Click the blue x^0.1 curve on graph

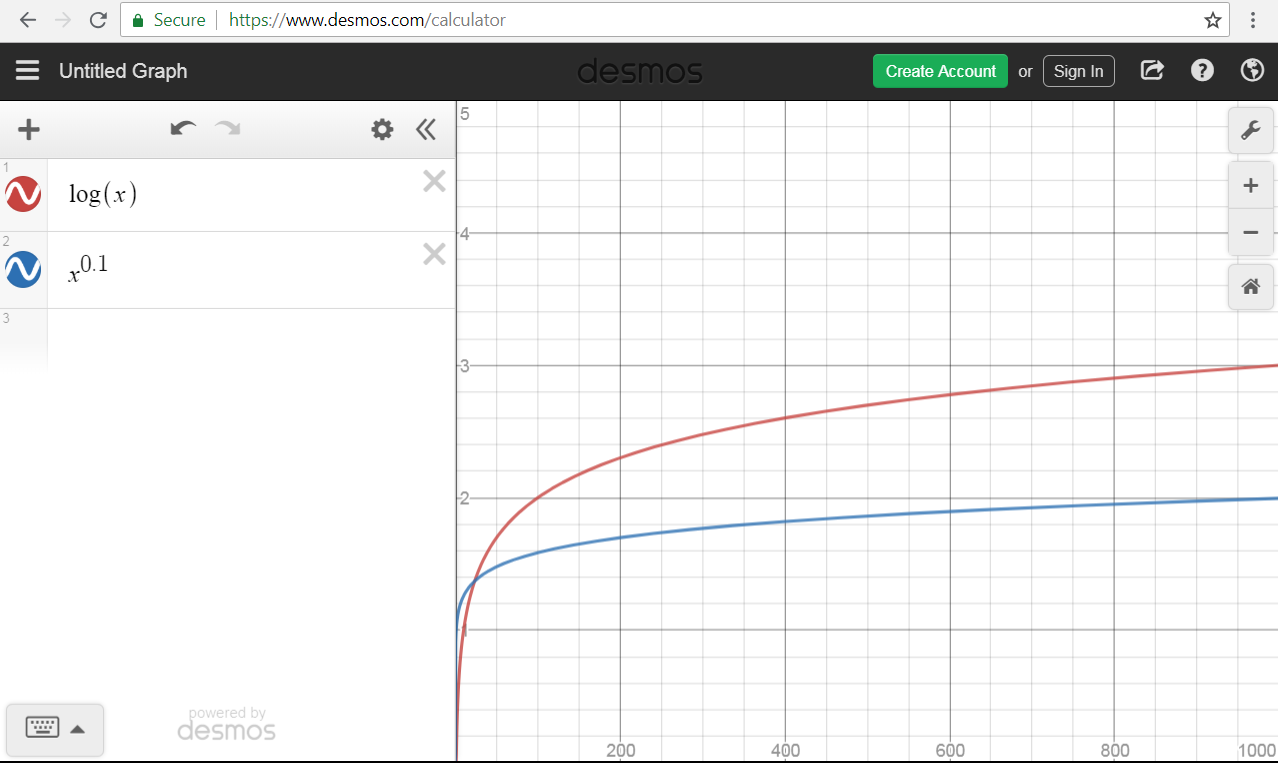pyautogui.click(x=786, y=521)
